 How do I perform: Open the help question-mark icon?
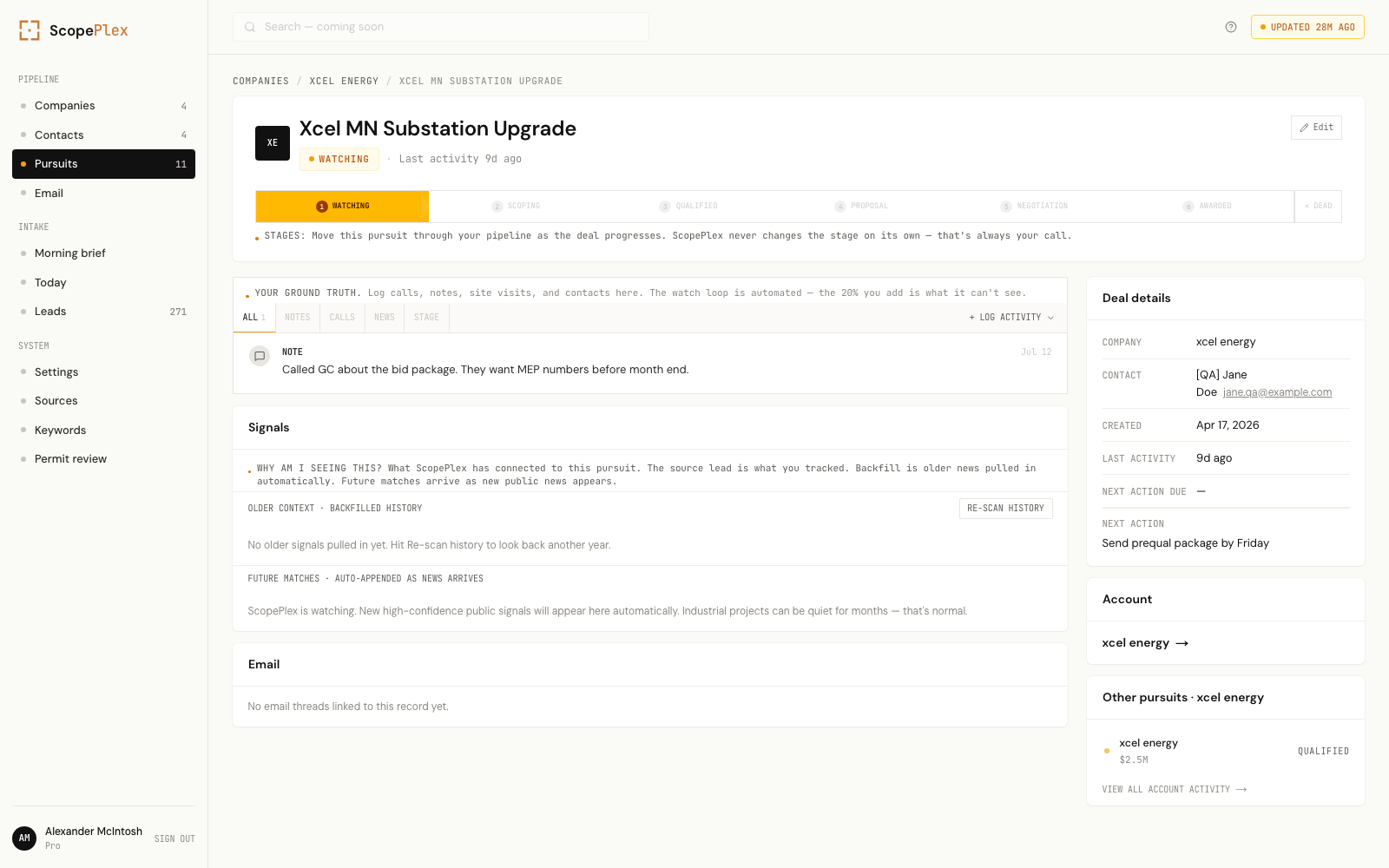1231,27
